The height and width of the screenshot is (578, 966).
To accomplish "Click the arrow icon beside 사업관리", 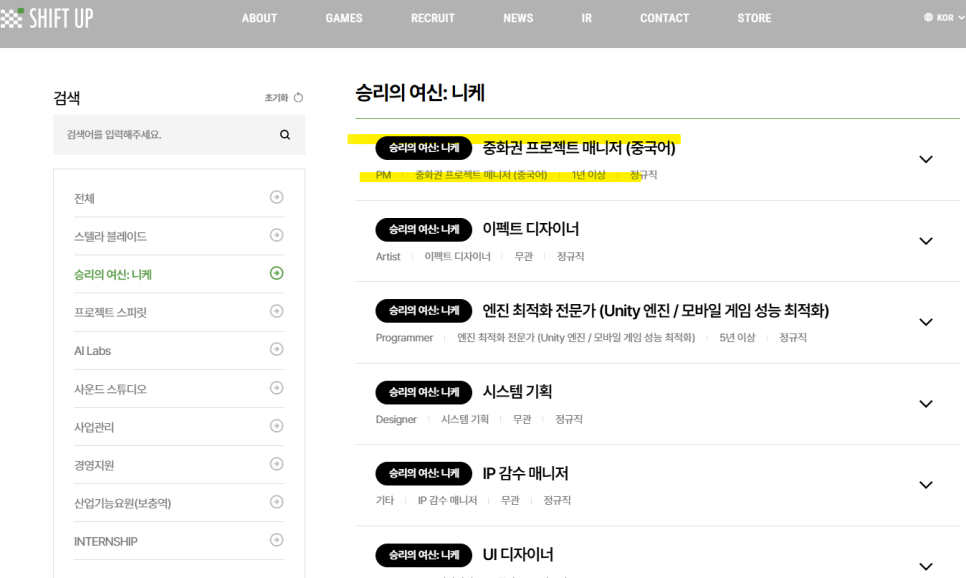I will pos(277,426).
